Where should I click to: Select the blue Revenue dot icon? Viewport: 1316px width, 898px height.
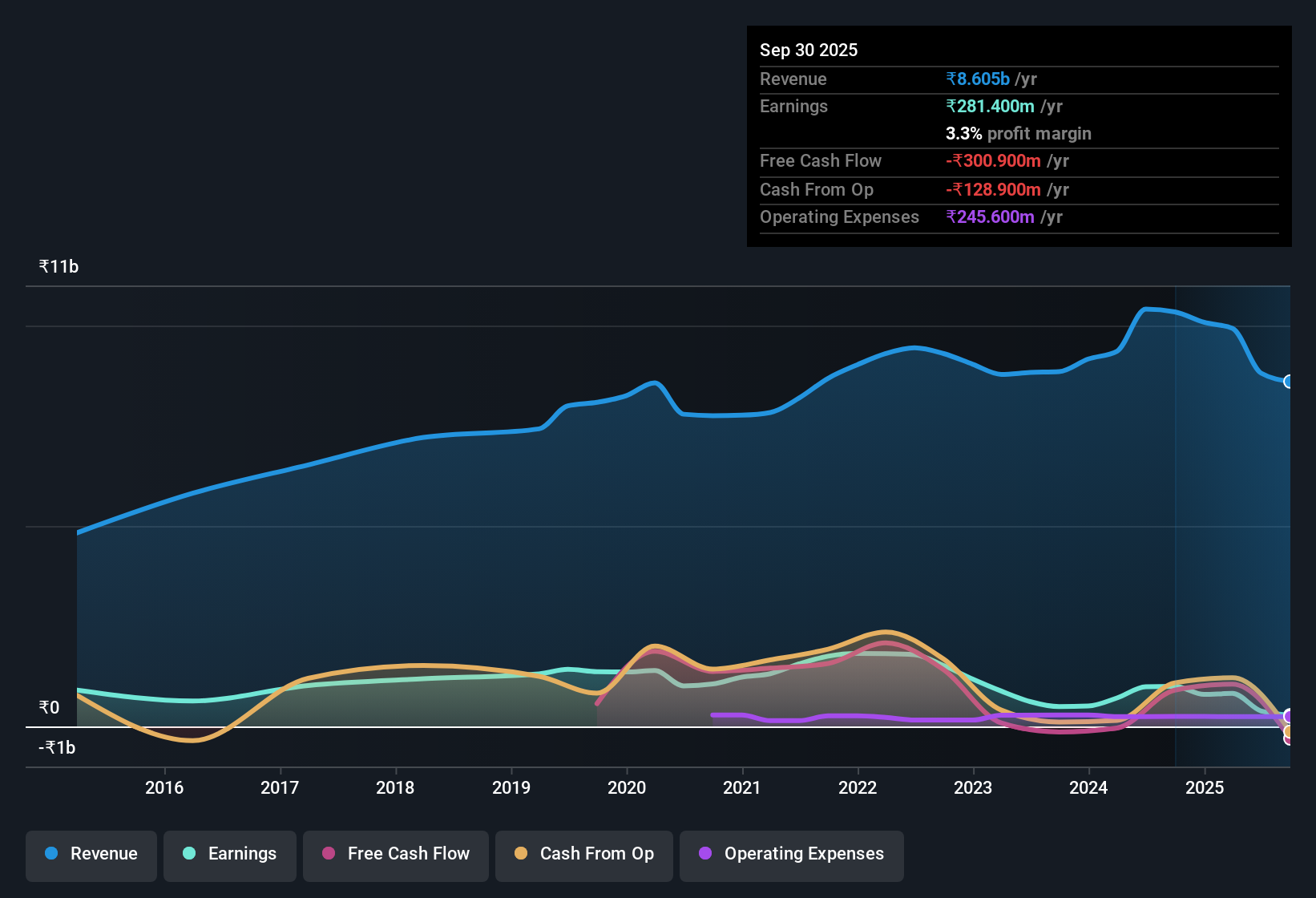(x=50, y=854)
